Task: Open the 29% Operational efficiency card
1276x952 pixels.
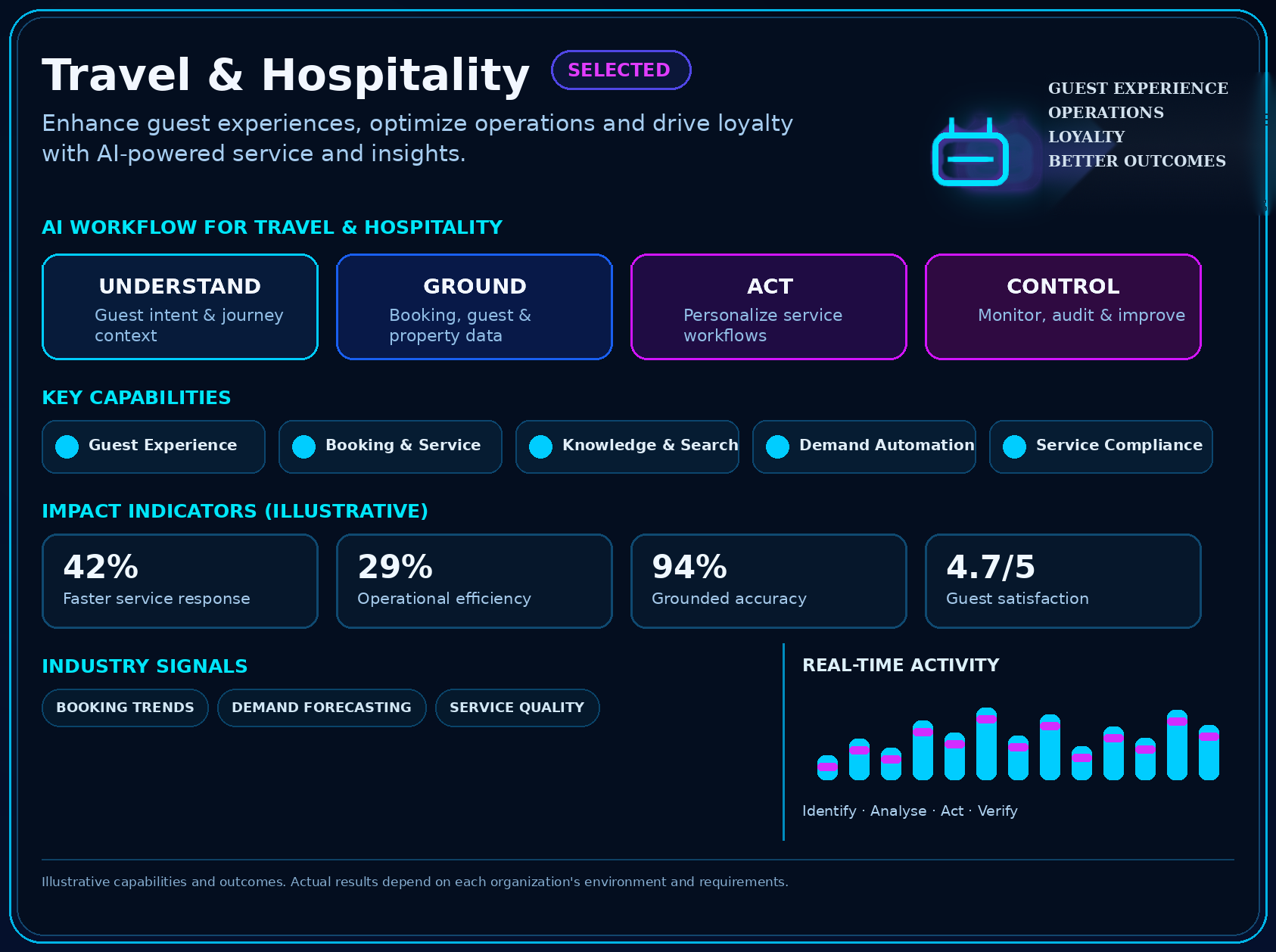Action: coord(475,581)
